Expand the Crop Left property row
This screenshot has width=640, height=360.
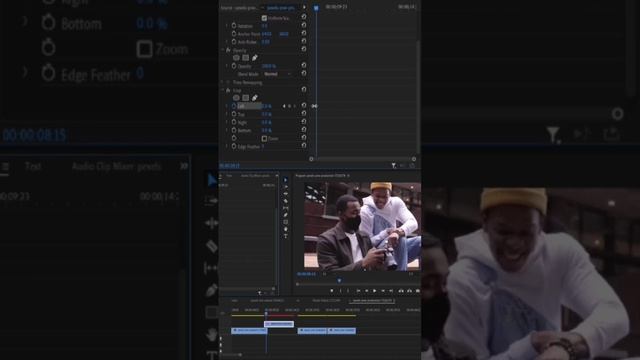click(227, 106)
